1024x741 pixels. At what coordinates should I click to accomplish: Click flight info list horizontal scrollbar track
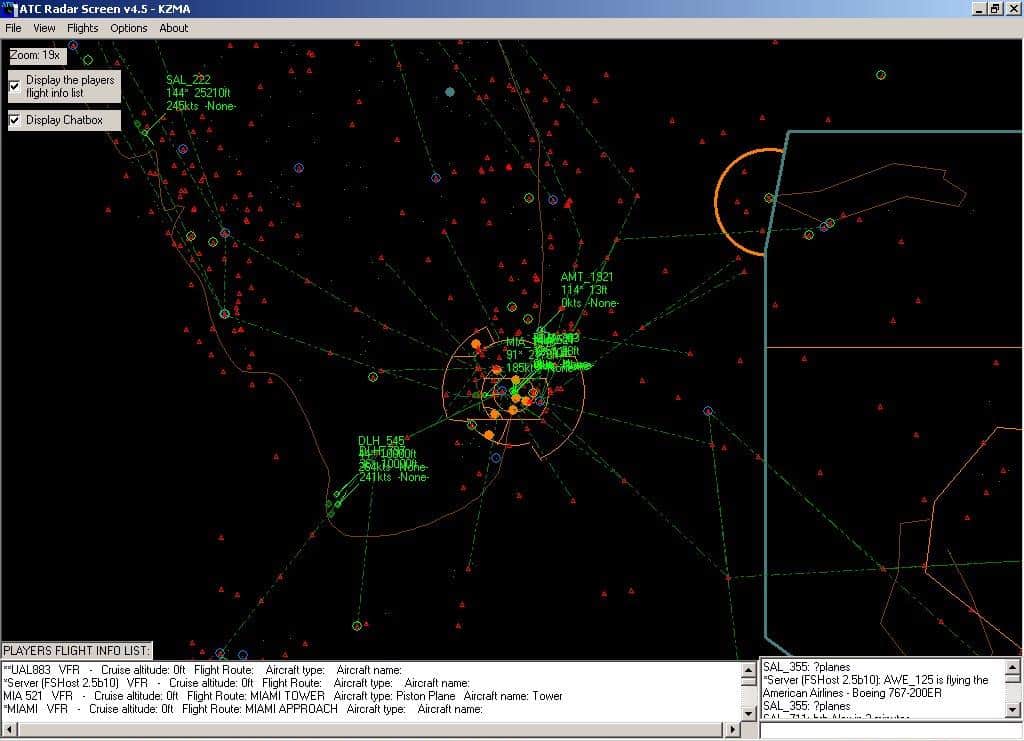370,731
